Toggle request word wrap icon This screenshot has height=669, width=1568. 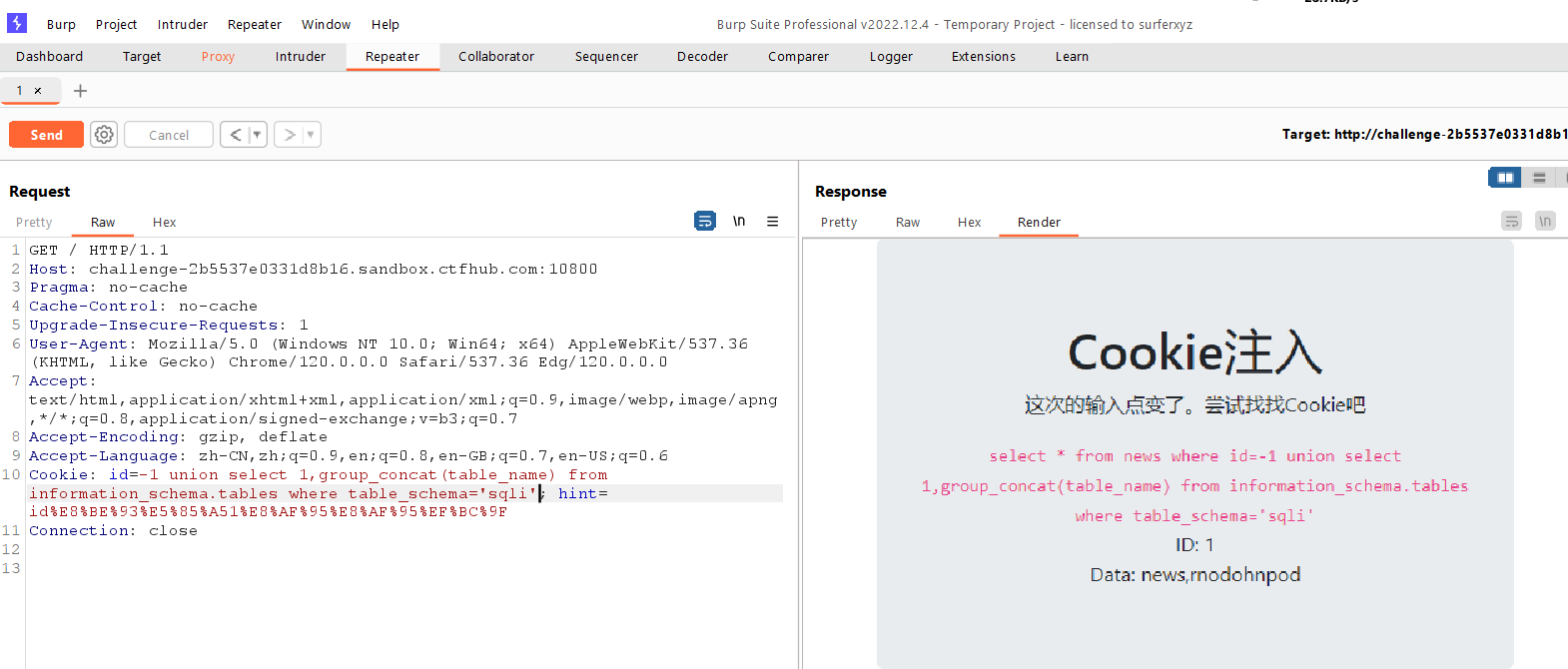point(705,221)
